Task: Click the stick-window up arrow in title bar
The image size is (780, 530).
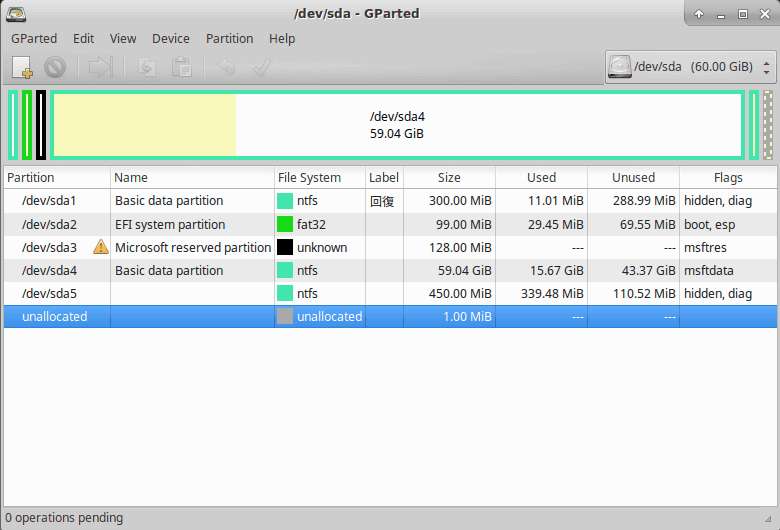Action: [x=699, y=14]
